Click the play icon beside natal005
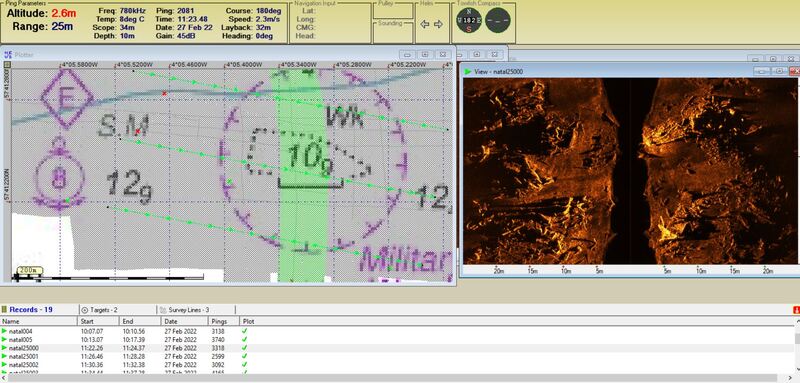 [x=5, y=340]
